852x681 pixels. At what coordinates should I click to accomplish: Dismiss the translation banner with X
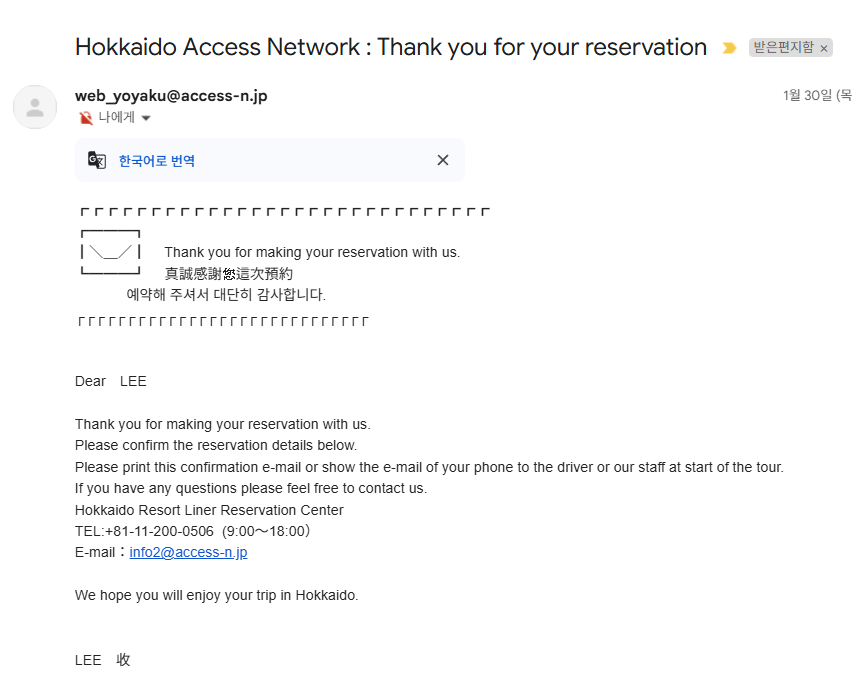click(x=443, y=160)
